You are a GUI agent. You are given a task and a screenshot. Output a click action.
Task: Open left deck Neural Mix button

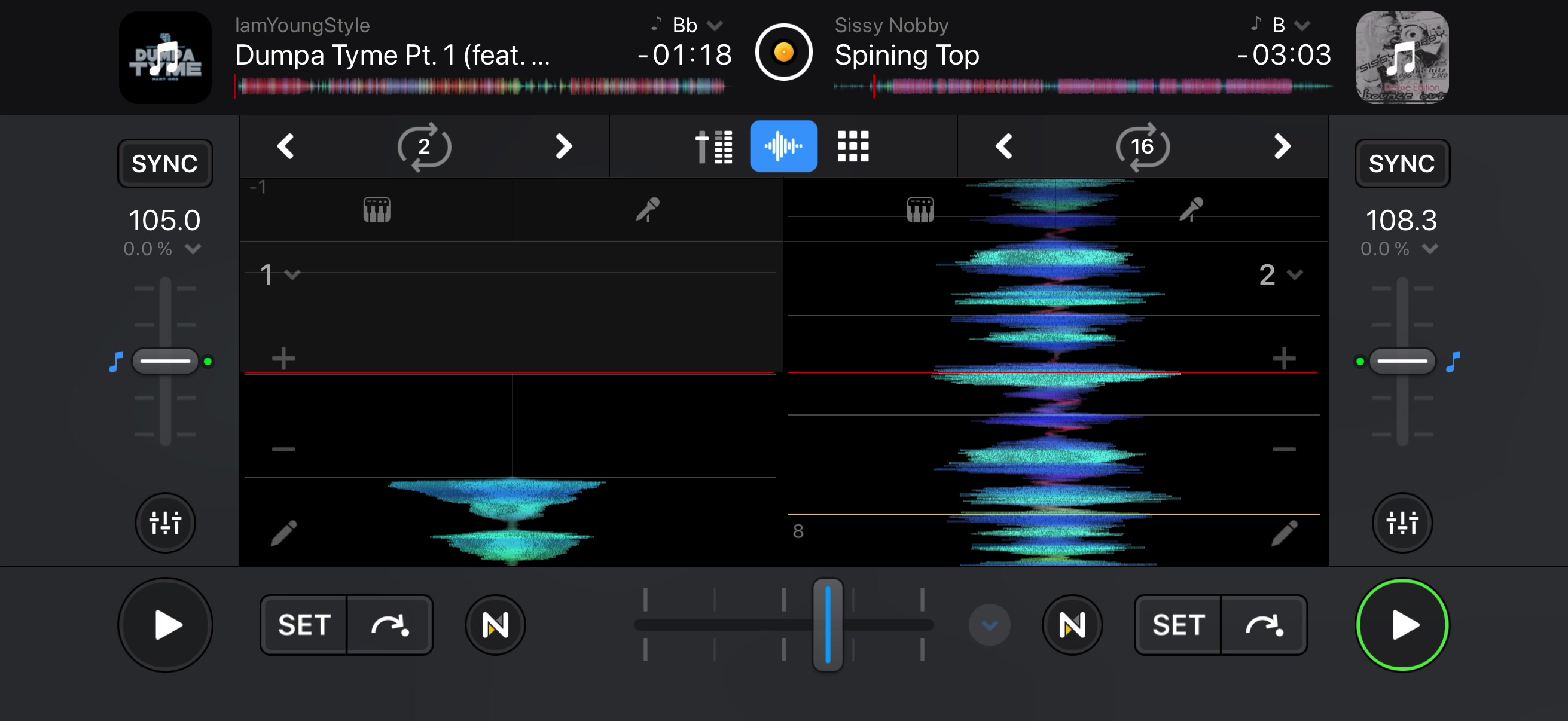496,625
